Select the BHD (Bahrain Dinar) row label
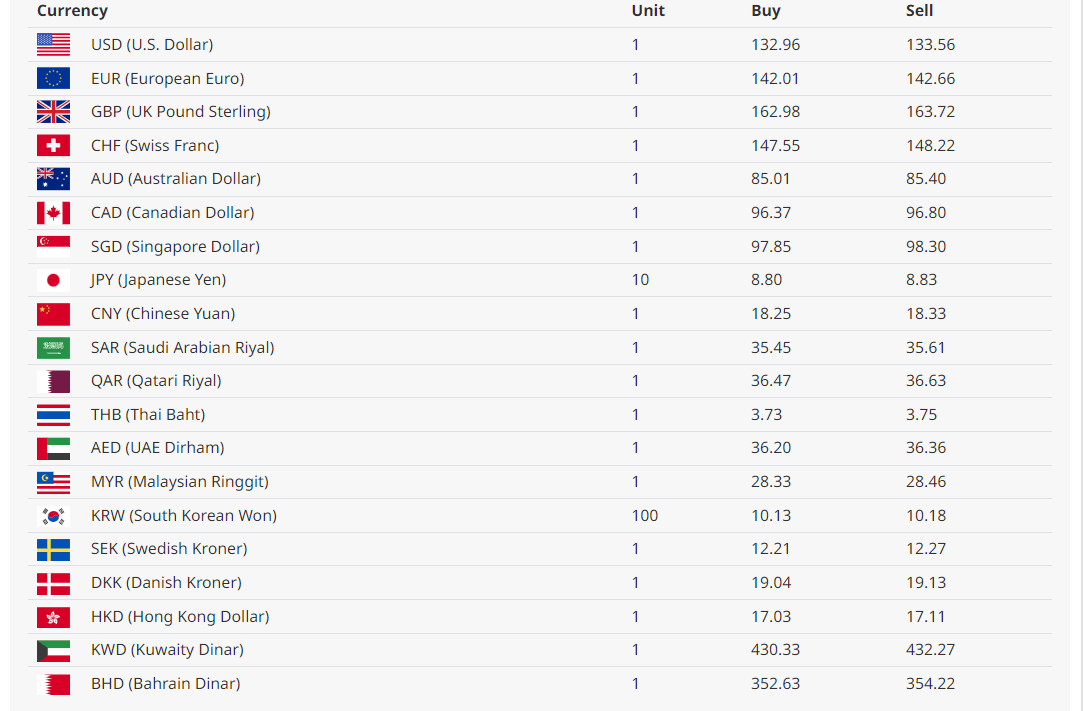 (166, 683)
